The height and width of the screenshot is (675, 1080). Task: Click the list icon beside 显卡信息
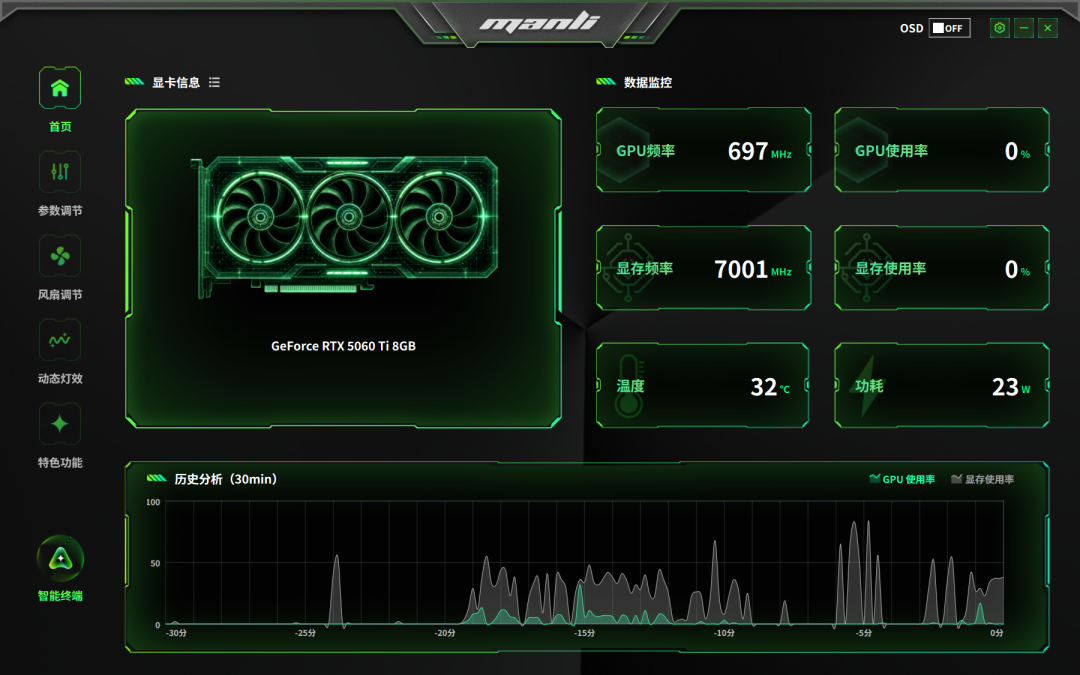click(214, 82)
